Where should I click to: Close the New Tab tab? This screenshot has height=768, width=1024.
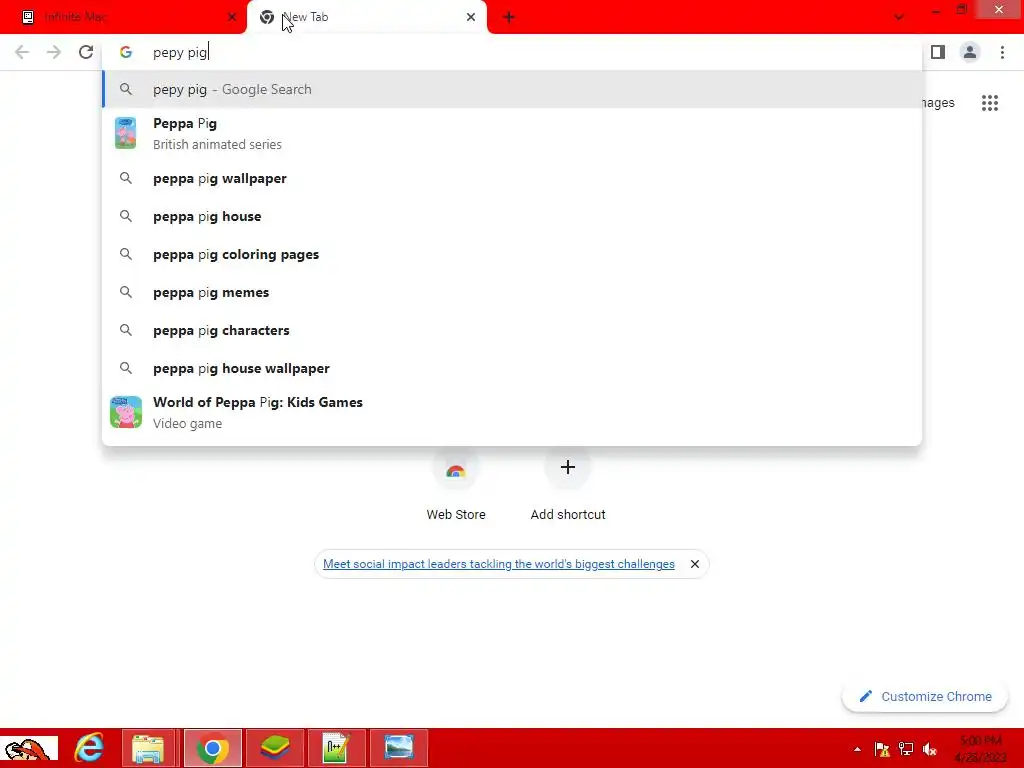[471, 17]
